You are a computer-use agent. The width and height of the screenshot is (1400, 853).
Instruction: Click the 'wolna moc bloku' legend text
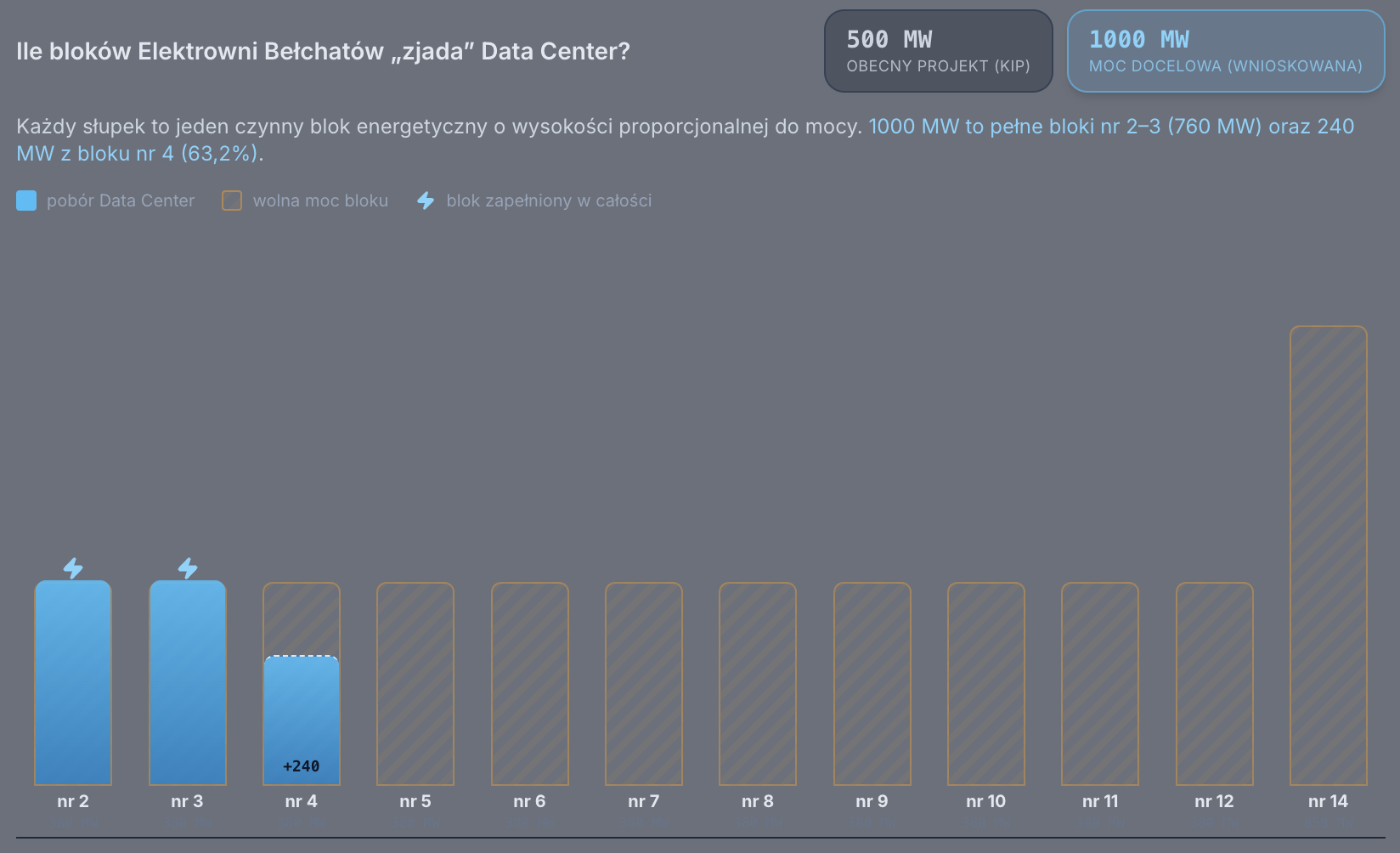tap(320, 201)
